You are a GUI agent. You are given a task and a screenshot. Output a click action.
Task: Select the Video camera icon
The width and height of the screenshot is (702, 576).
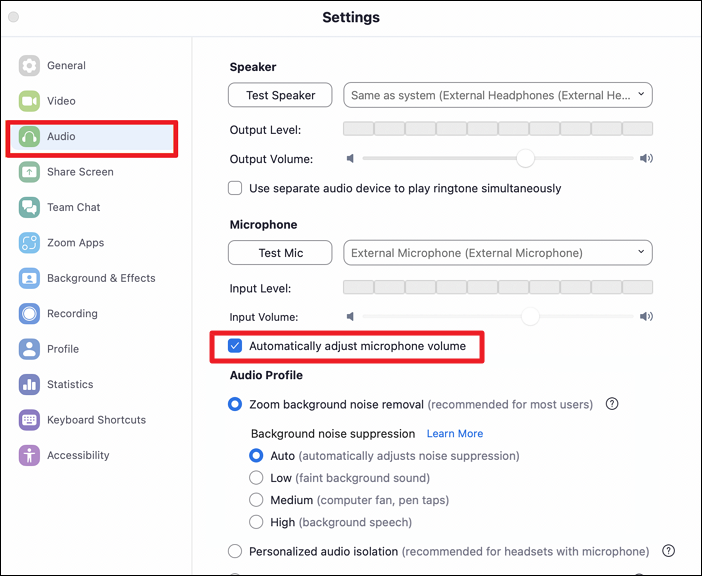pos(29,101)
